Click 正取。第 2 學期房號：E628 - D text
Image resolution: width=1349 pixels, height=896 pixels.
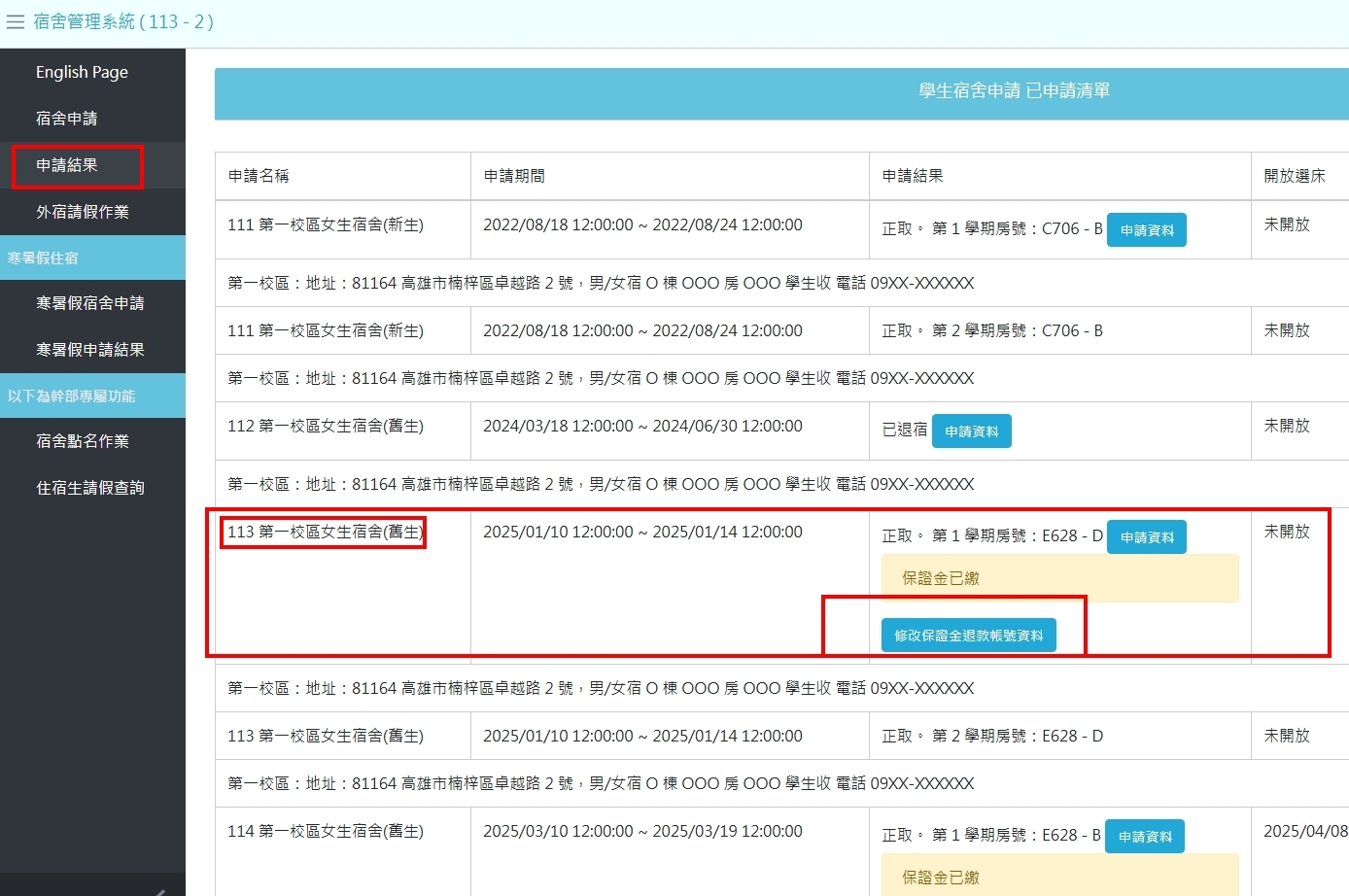(x=992, y=736)
